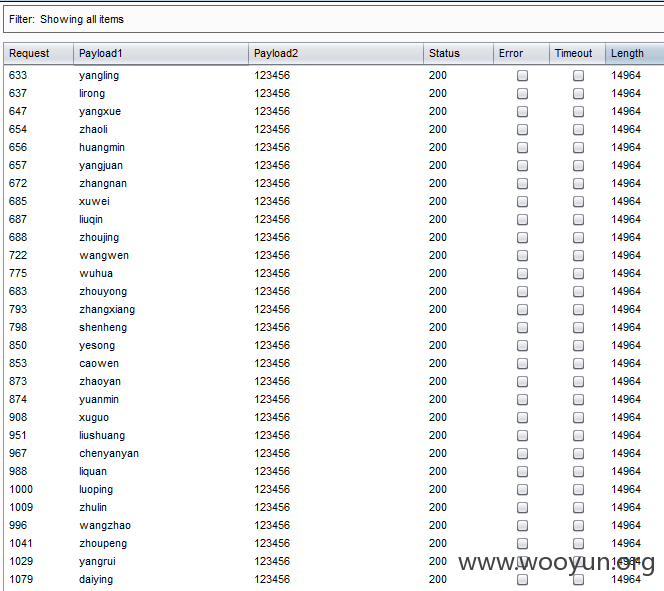The height and width of the screenshot is (591, 664).
Task: Select the row with payload caowen
Action: [x=334, y=363]
